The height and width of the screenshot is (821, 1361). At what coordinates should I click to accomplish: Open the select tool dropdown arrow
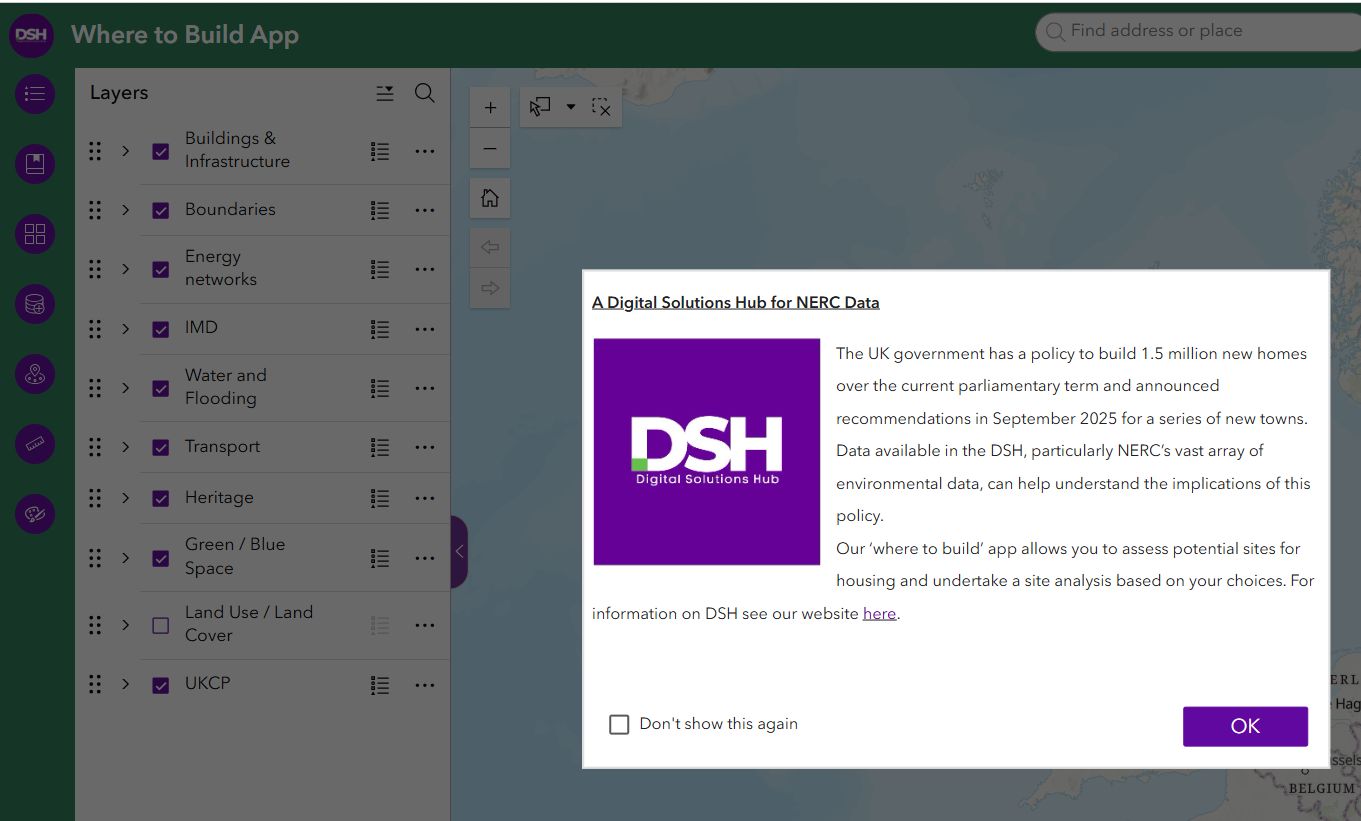tap(571, 107)
